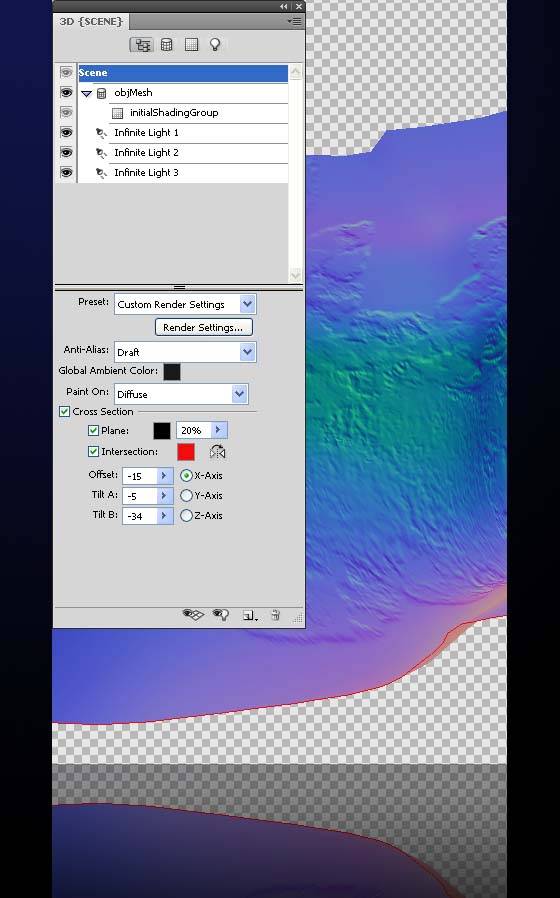This screenshot has width=560, height=898.
Task: Uncheck the Cross Section checkbox
Action: 65,411
